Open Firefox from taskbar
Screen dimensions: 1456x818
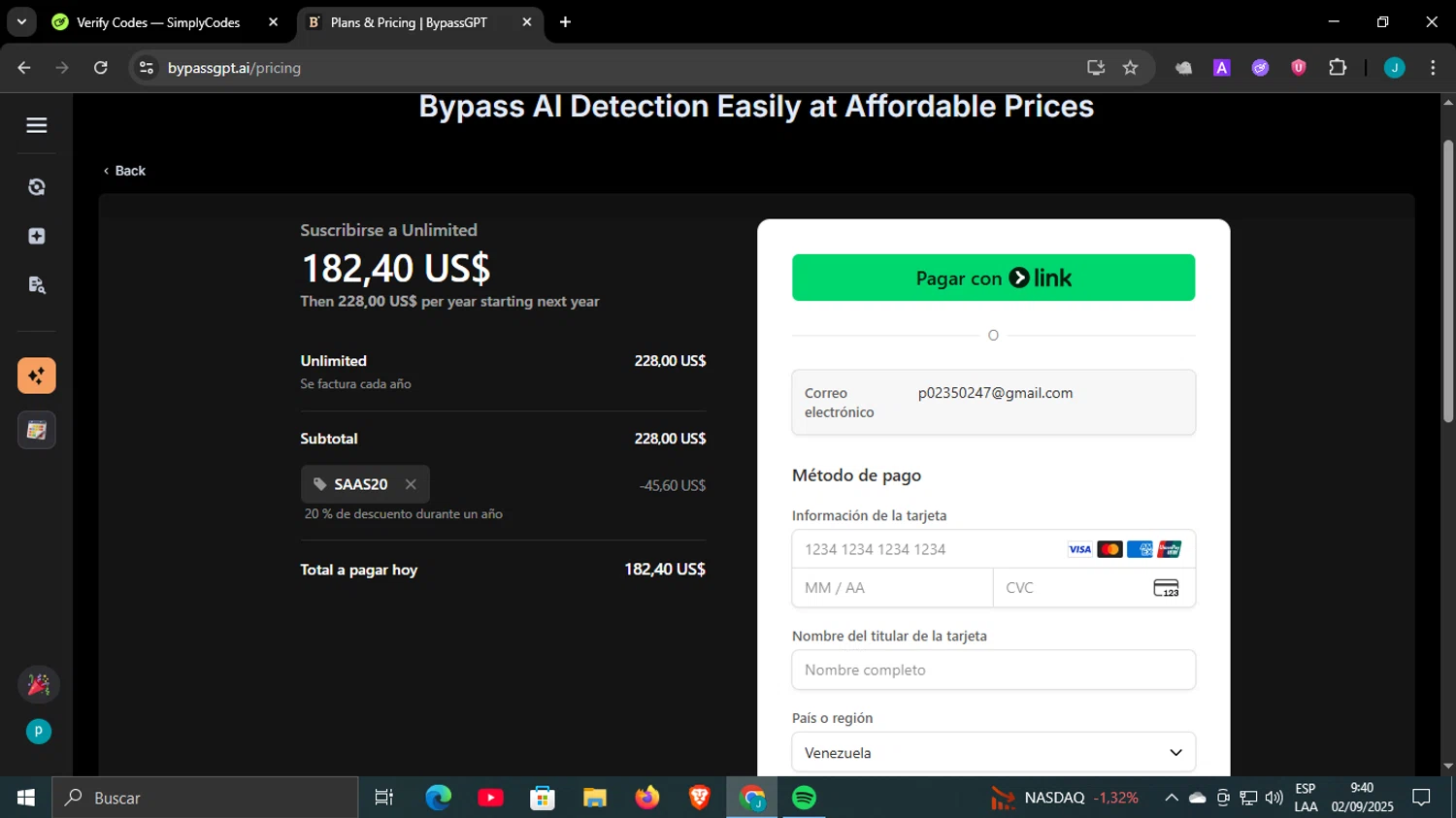tap(647, 798)
